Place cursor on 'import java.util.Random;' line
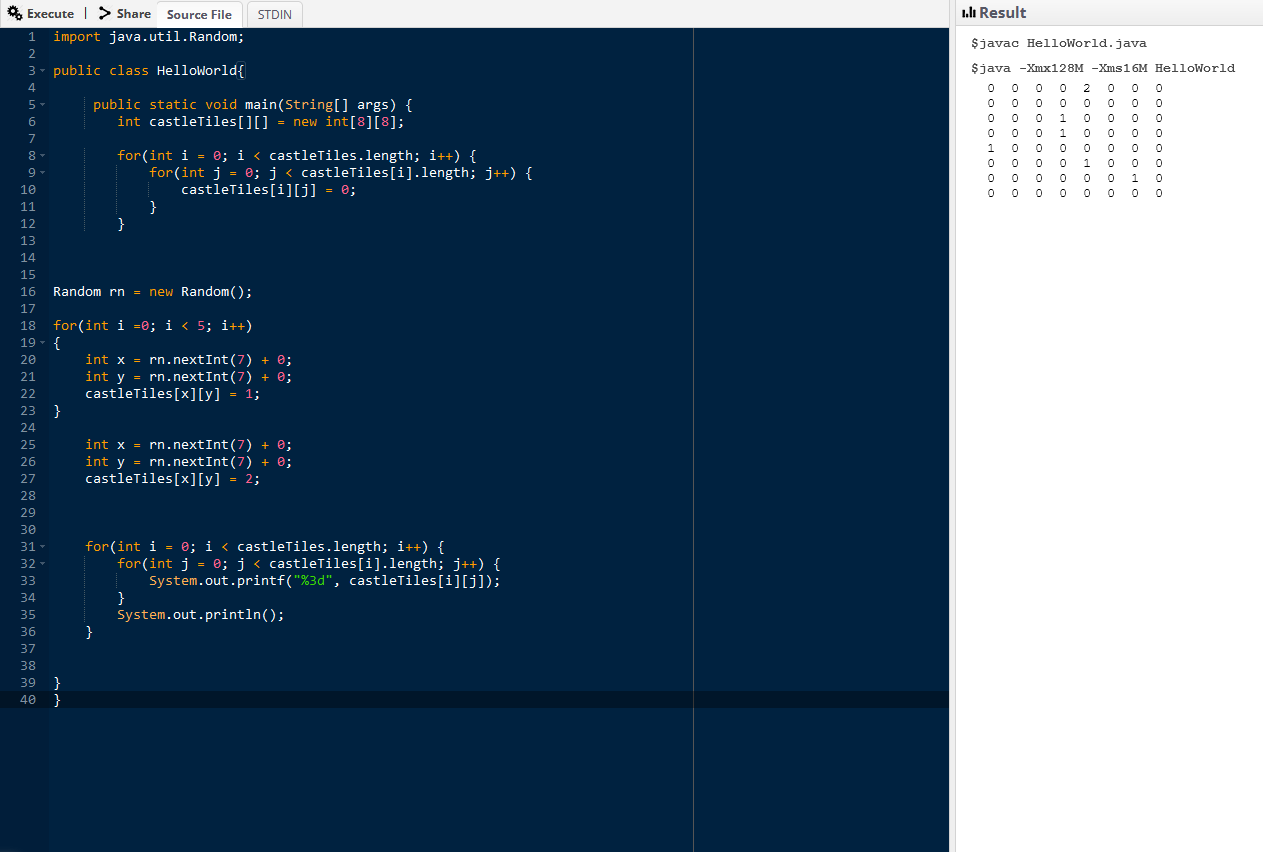1263x852 pixels. click(149, 37)
